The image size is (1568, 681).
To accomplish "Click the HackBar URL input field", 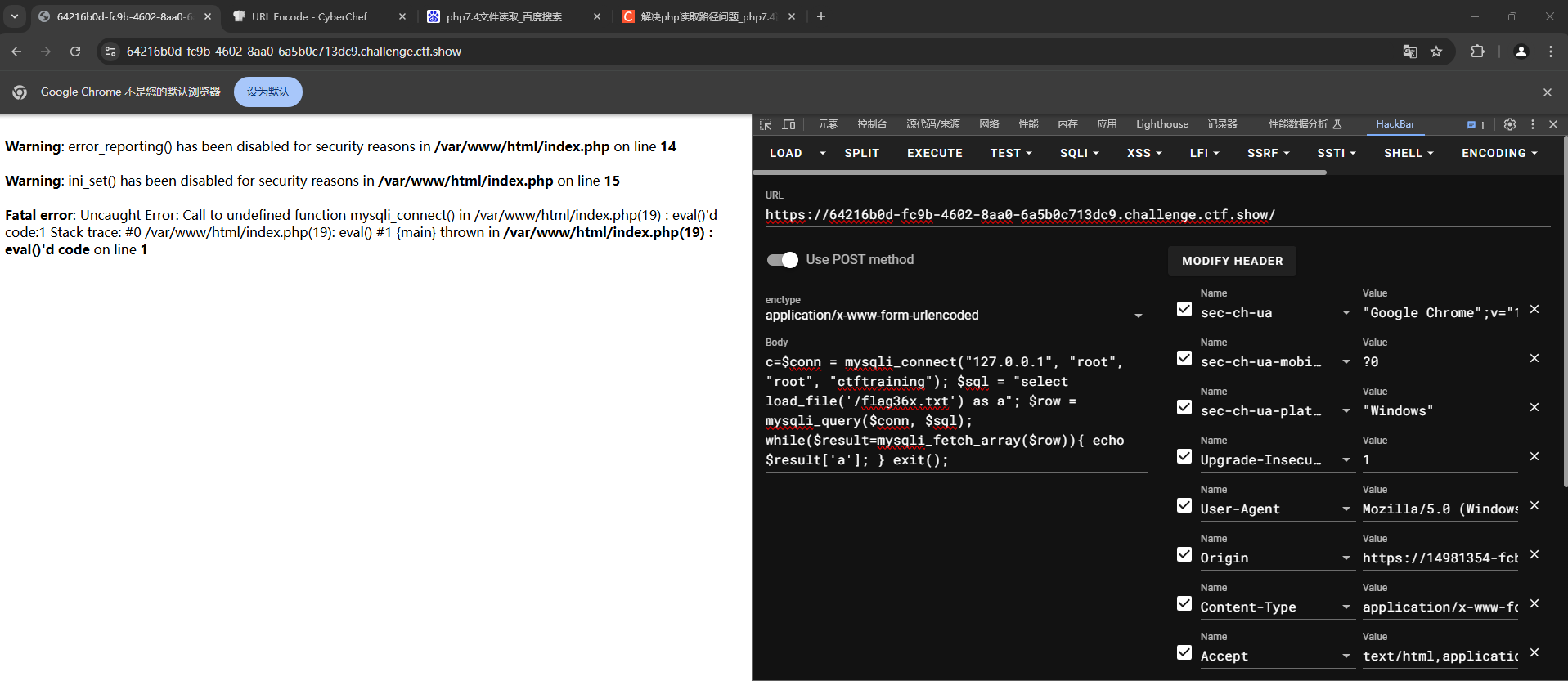I will (1157, 215).
